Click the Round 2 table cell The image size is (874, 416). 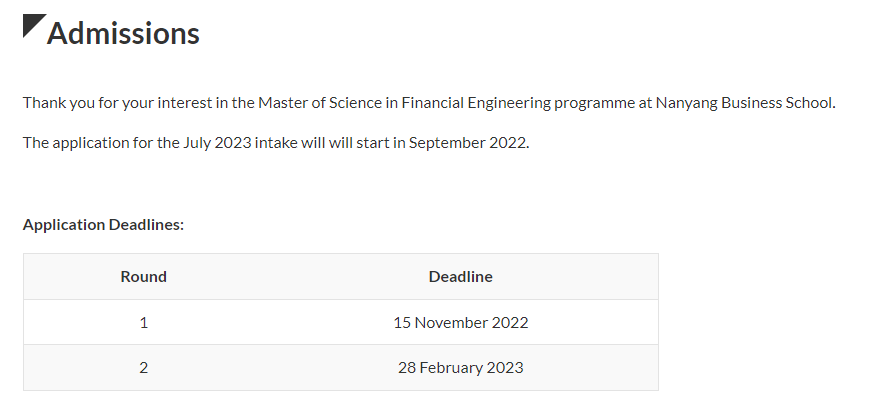click(x=144, y=368)
